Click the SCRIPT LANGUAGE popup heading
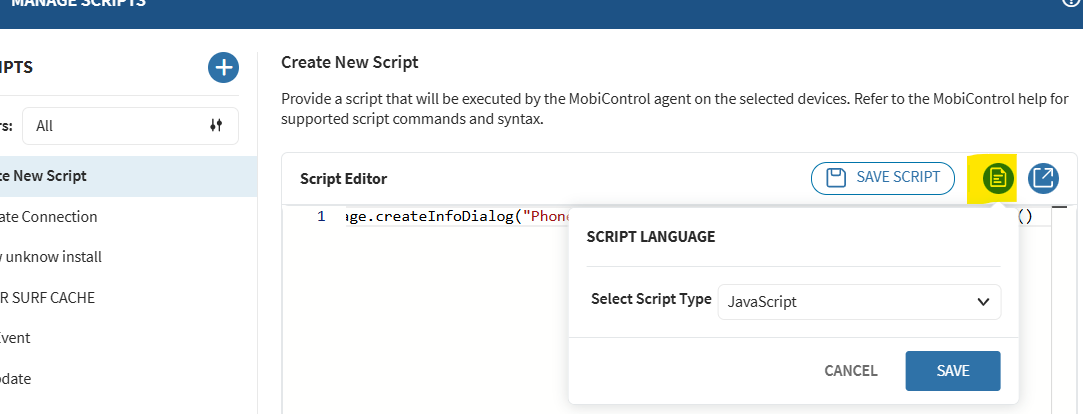This screenshot has width=1083, height=414. [649, 237]
